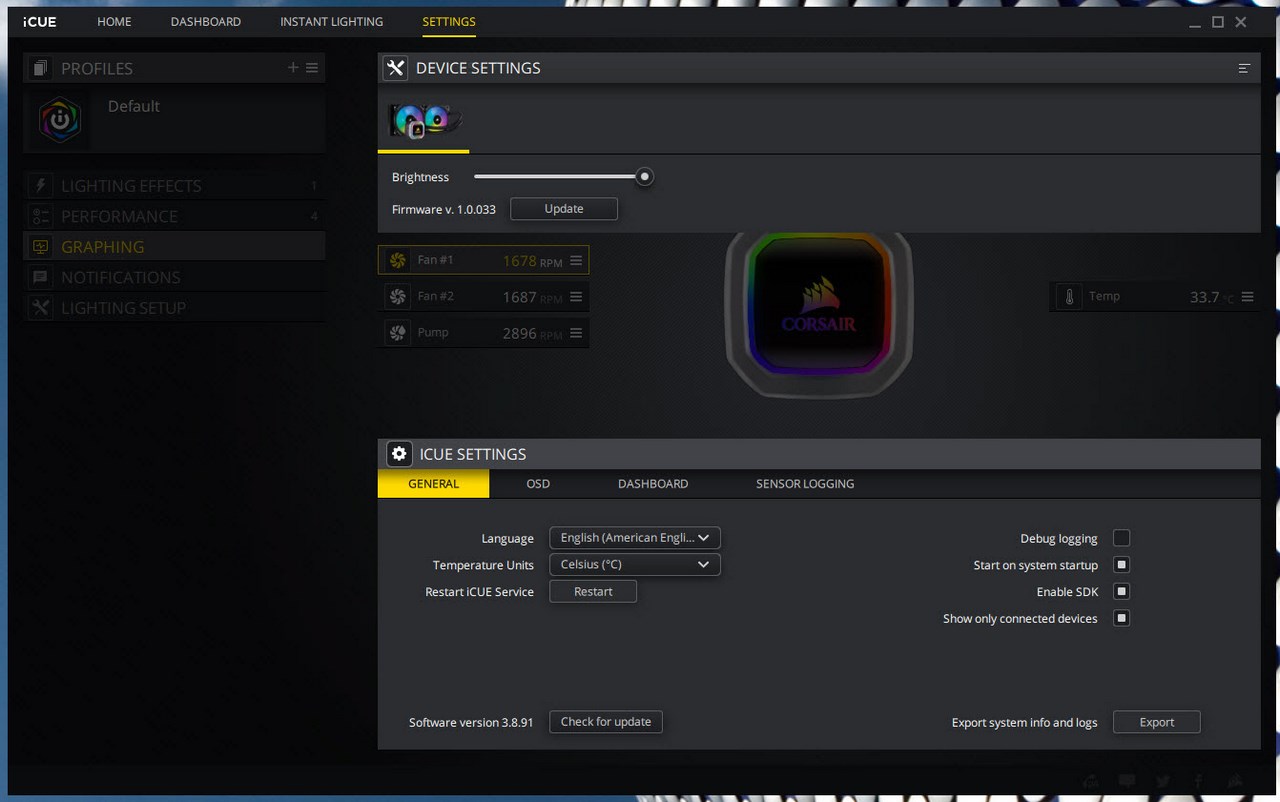Restart the iCUE service
1280x802 pixels.
(x=593, y=592)
